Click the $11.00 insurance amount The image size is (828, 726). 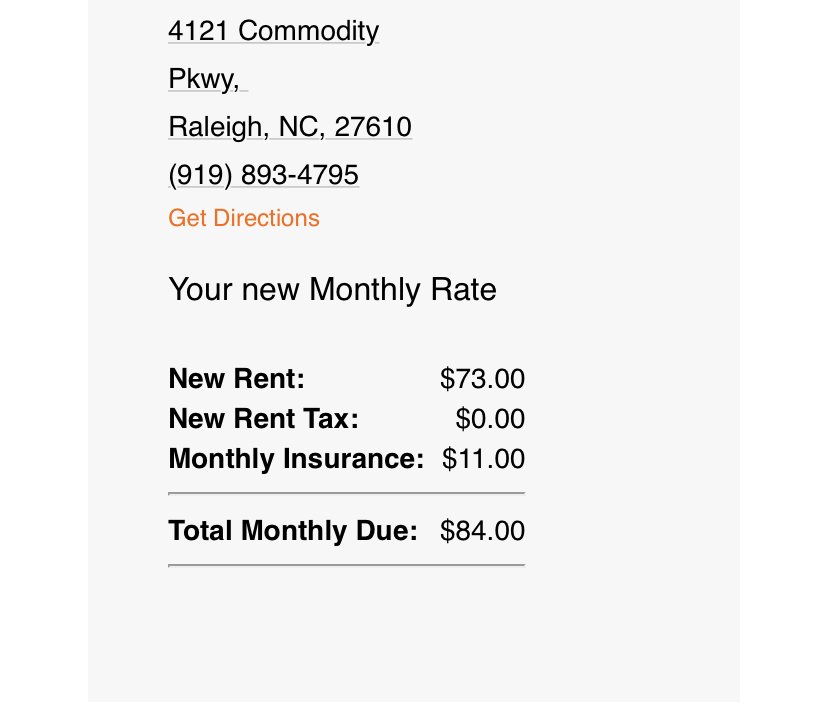click(483, 459)
